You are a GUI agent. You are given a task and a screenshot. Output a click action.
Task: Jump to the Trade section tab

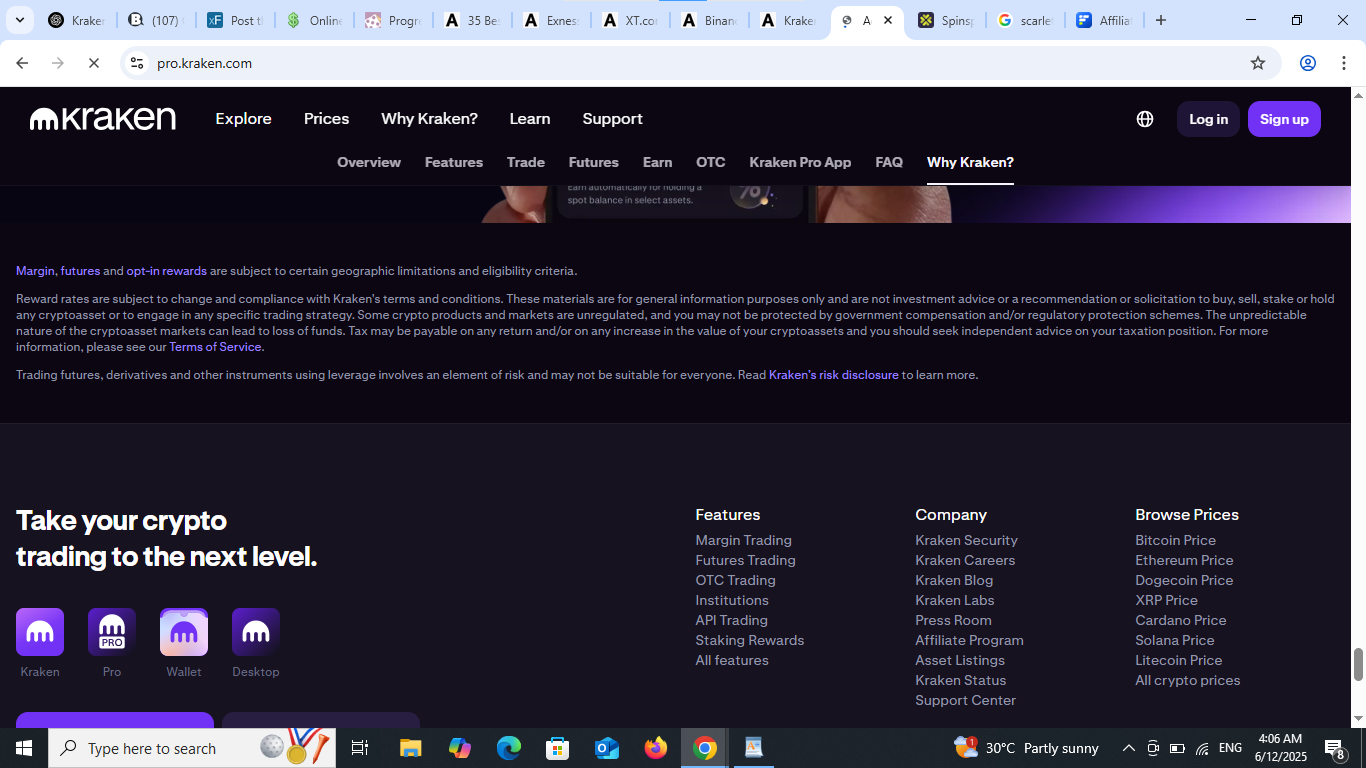526,162
